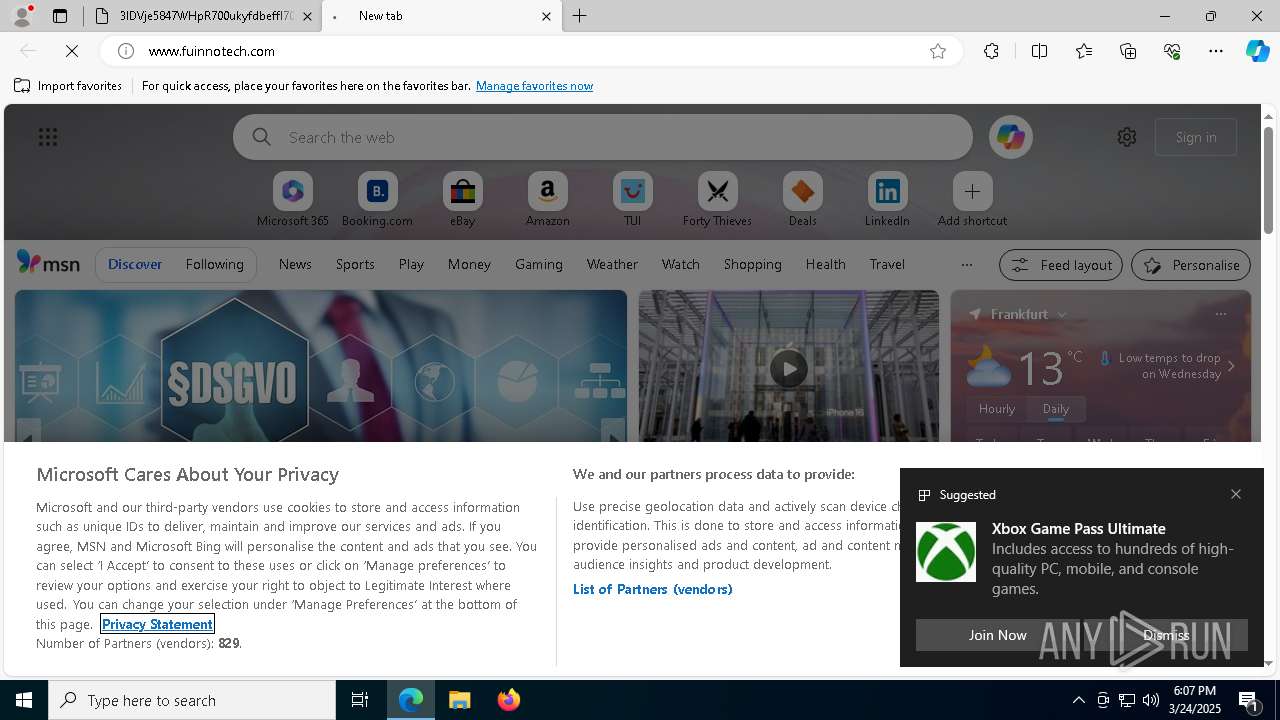Open the Booking.com shortcut icon

pos(377,191)
